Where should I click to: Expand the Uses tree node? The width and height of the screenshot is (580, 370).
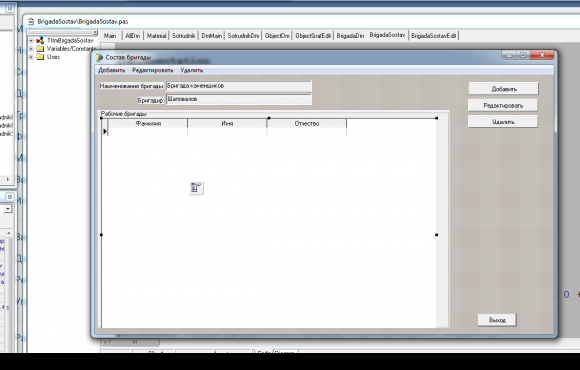click(31, 57)
